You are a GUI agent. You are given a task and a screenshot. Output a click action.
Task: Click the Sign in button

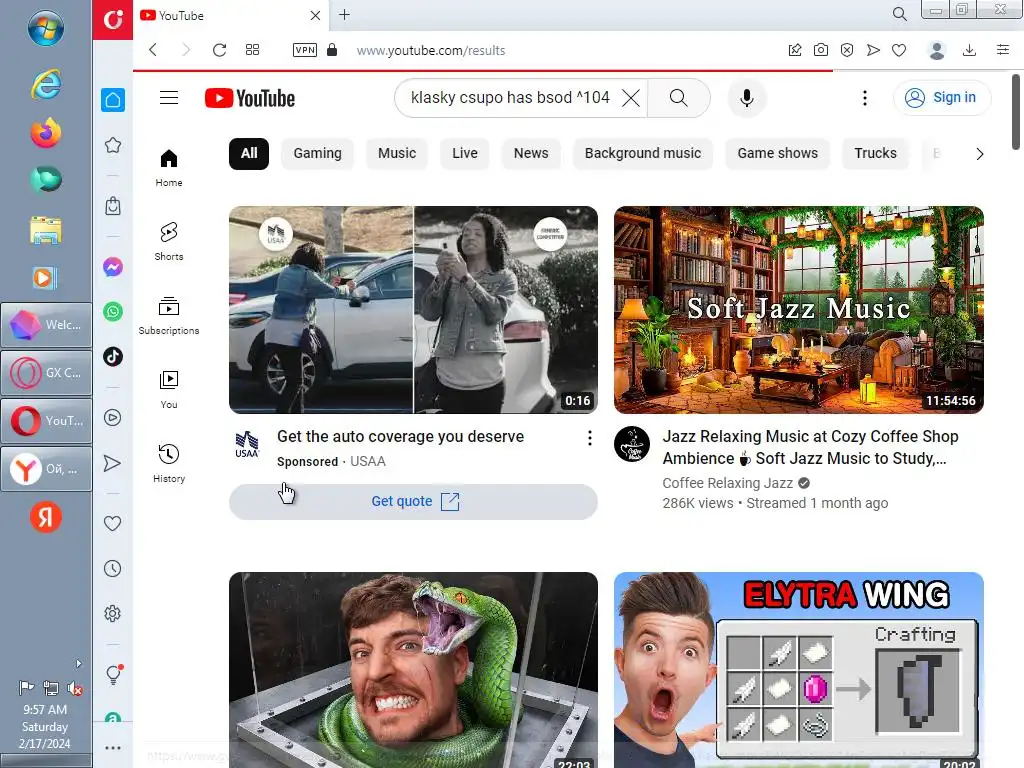pos(942,98)
